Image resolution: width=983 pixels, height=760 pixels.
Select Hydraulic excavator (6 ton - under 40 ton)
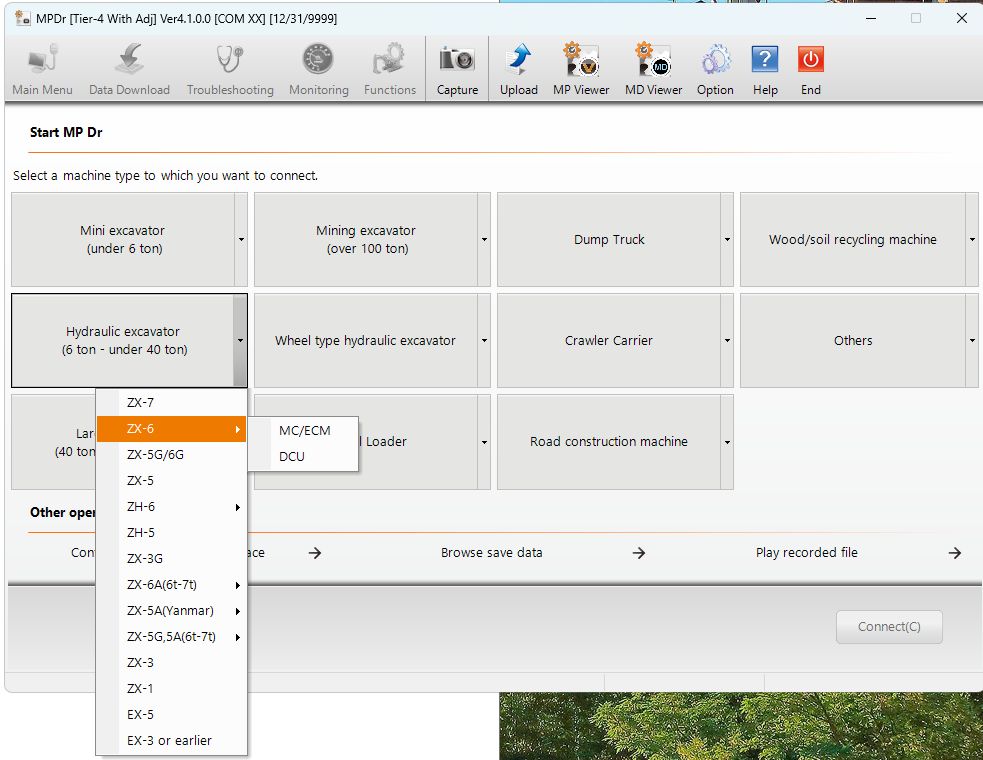[124, 340]
